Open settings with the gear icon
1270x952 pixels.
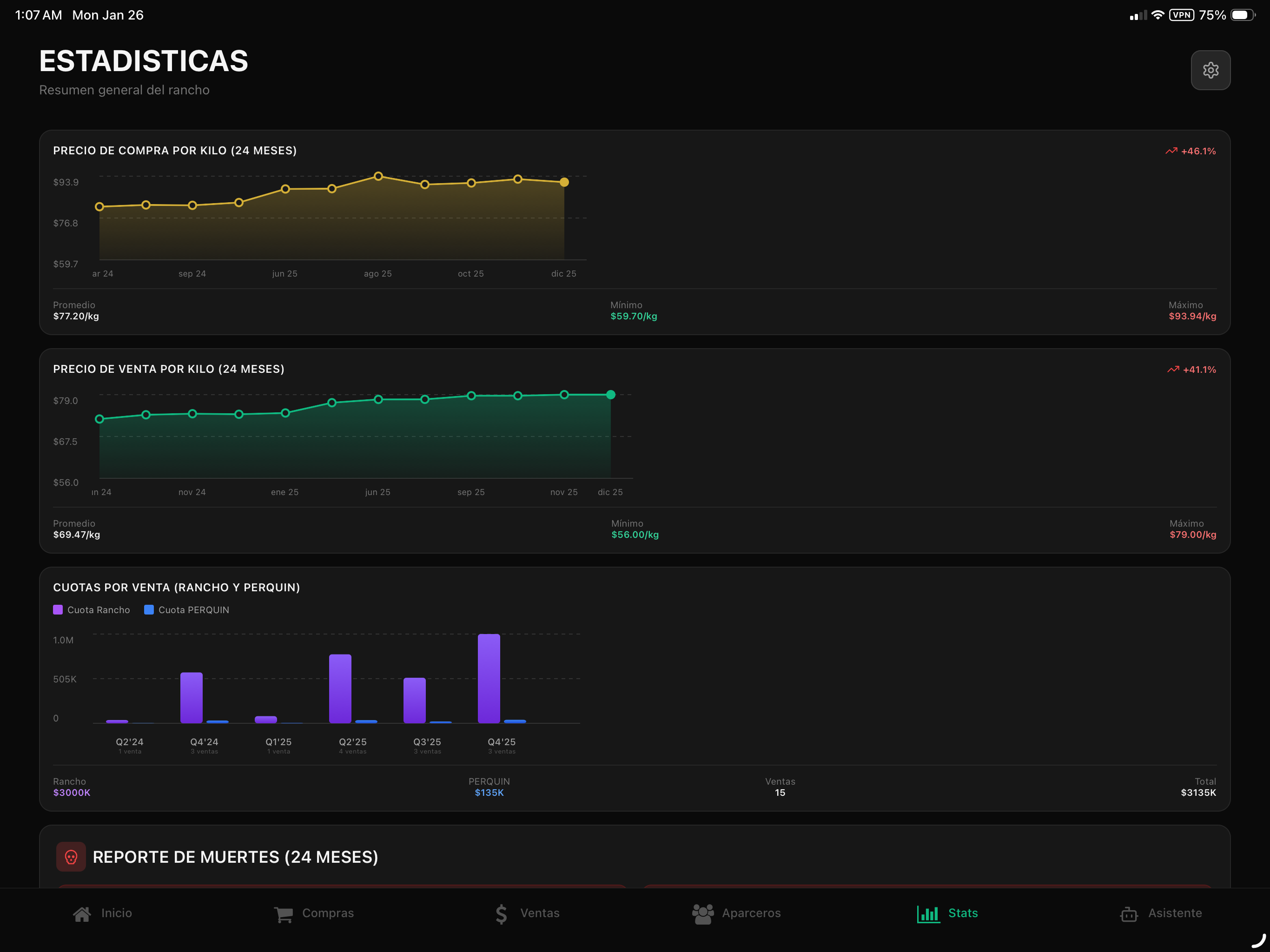(x=1210, y=70)
